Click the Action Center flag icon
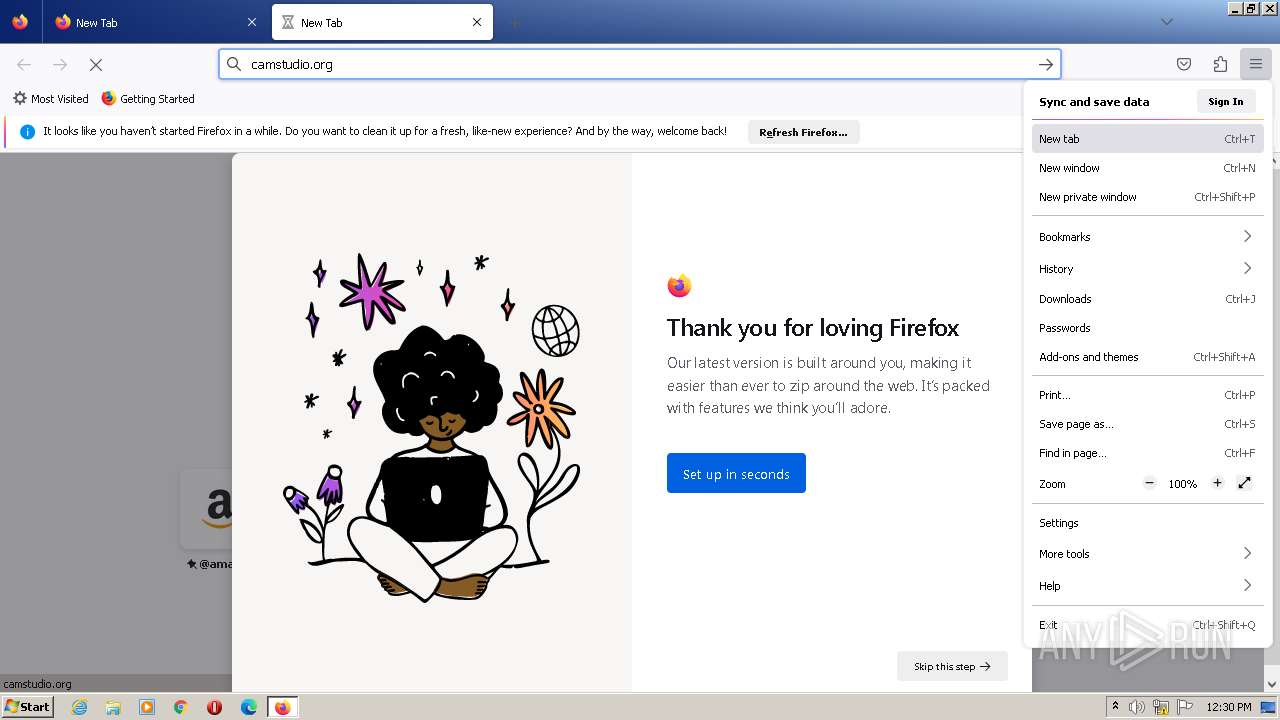 1185,707
